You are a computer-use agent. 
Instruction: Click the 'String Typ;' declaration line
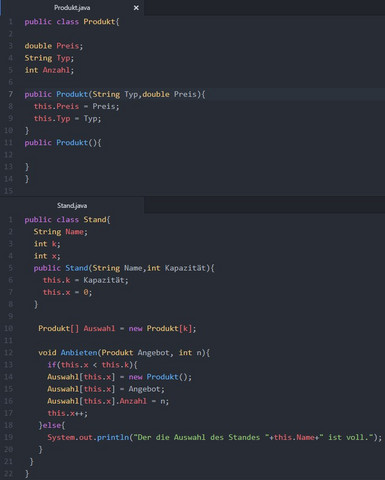(49, 58)
